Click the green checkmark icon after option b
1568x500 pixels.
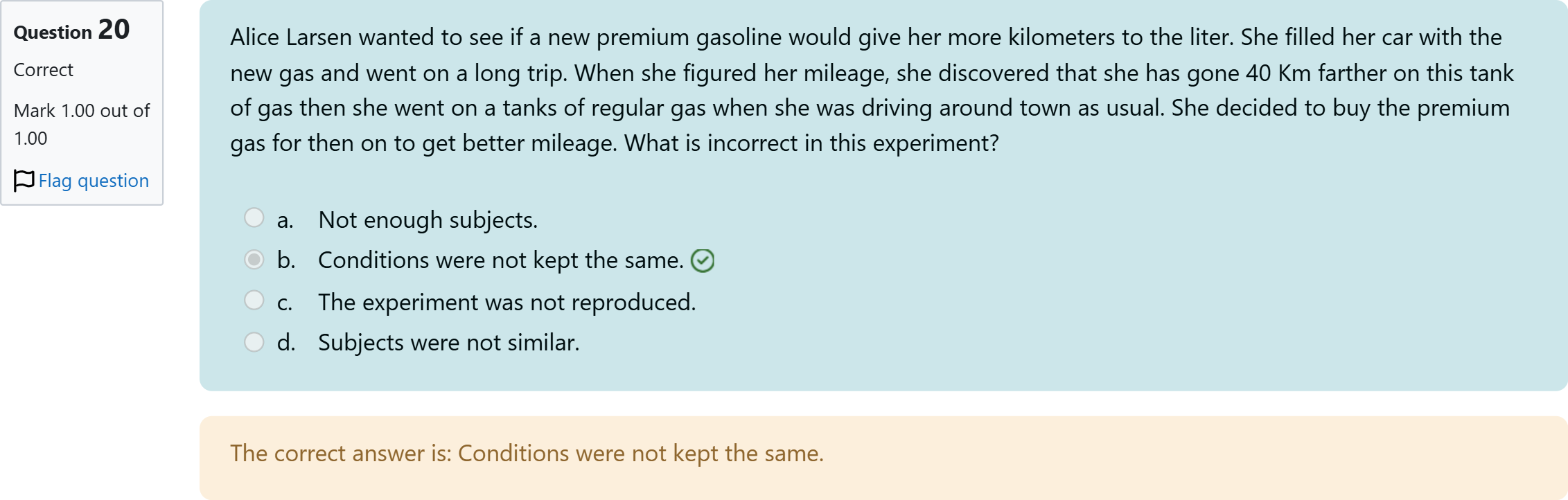click(x=703, y=261)
